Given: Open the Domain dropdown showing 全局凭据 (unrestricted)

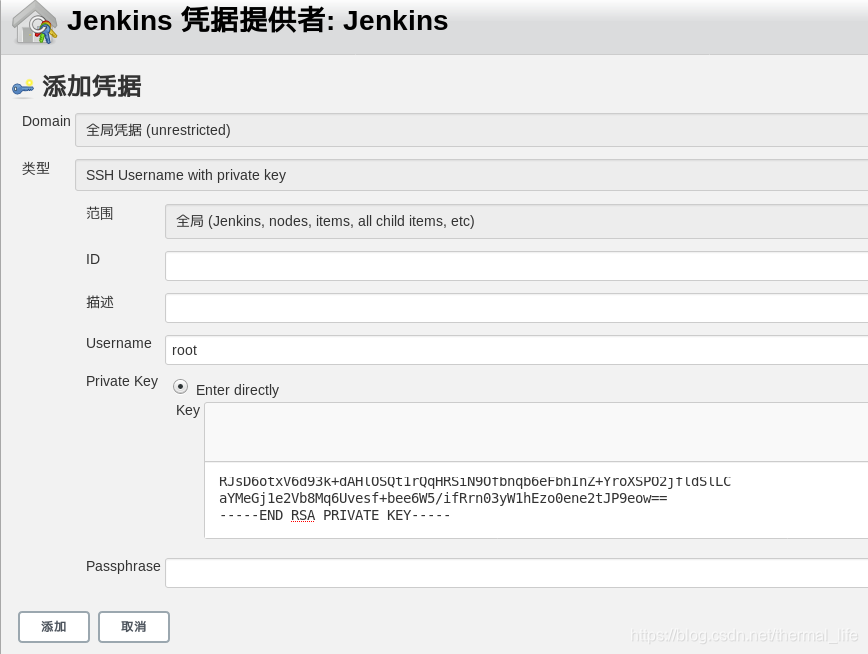Looking at the screenshot, I should click(471, 130).
